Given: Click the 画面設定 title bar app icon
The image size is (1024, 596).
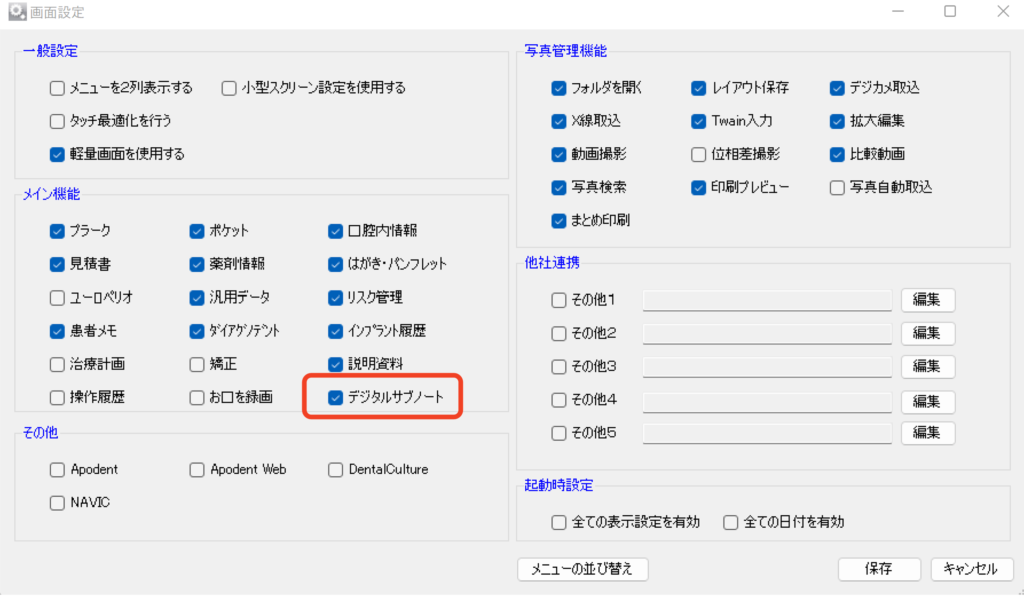Looking at the screenshot, I should tap(16, 12).
